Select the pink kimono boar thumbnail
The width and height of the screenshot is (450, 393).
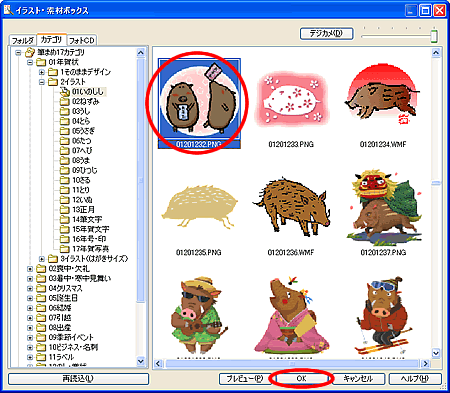[291, 315]
